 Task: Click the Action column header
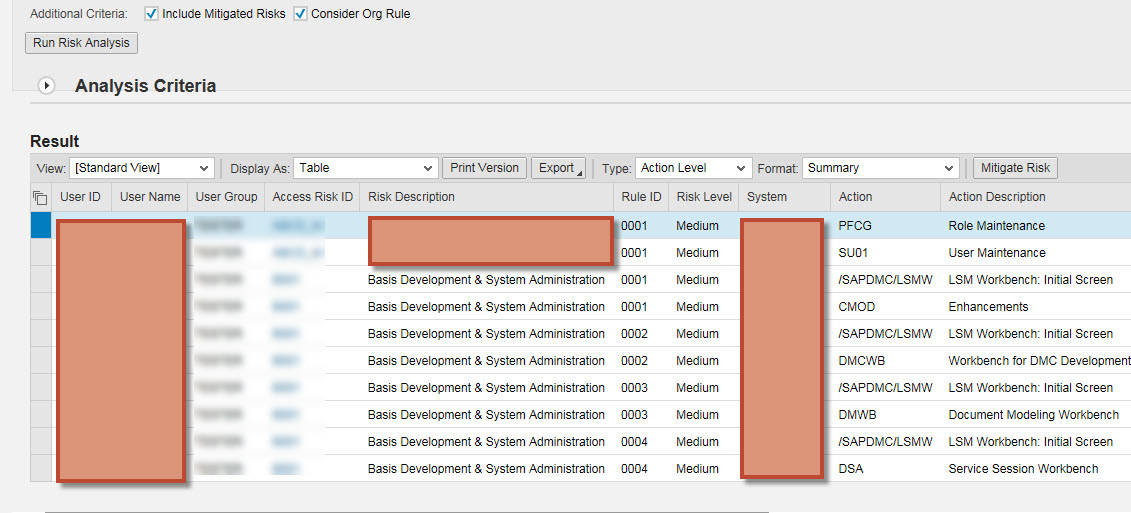(x=886, y=197)
